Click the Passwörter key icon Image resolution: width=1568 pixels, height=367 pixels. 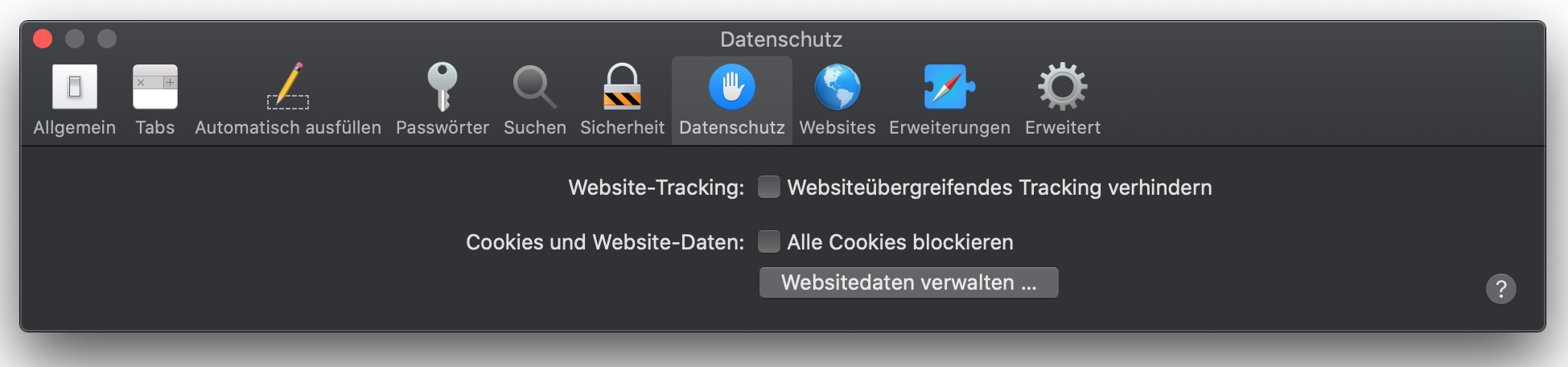click(x=442, y=87)
